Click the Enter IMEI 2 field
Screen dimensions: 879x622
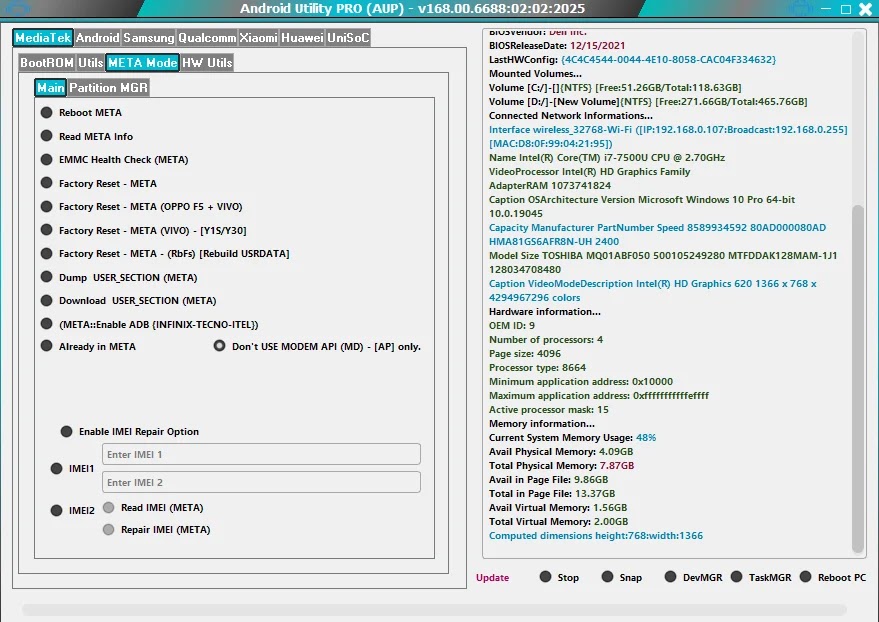tap(261, 482)
